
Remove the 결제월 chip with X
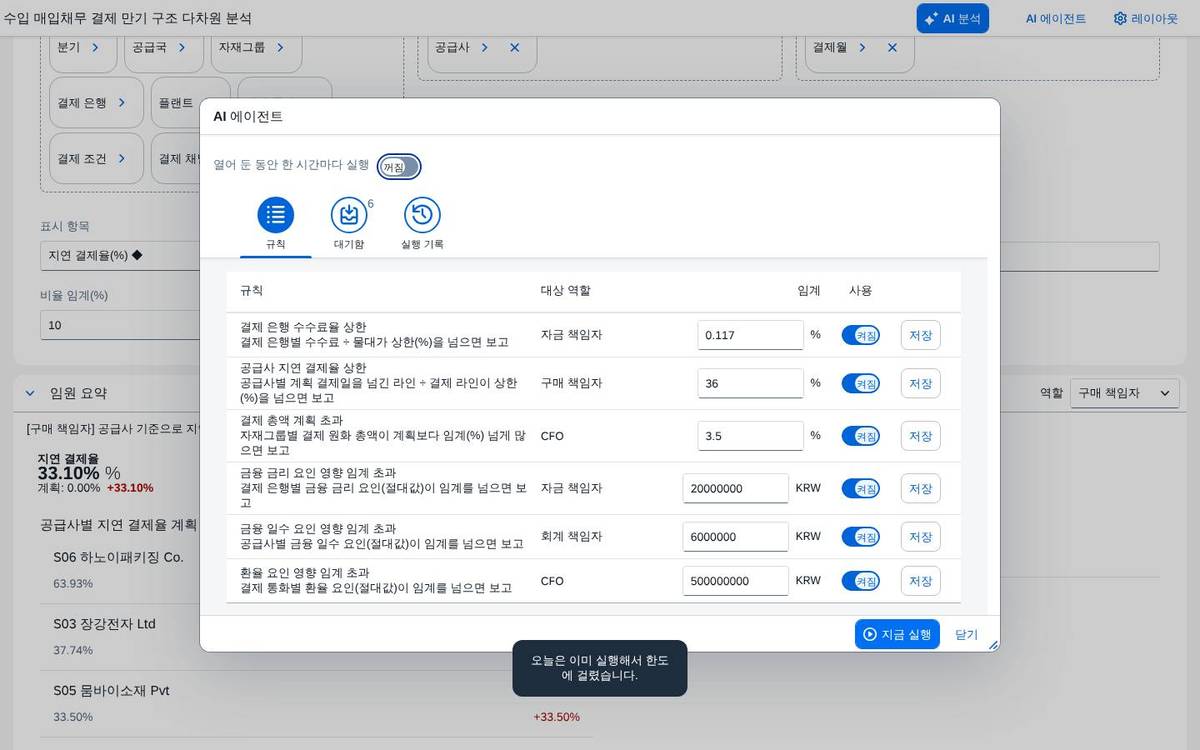coord(892,47)
